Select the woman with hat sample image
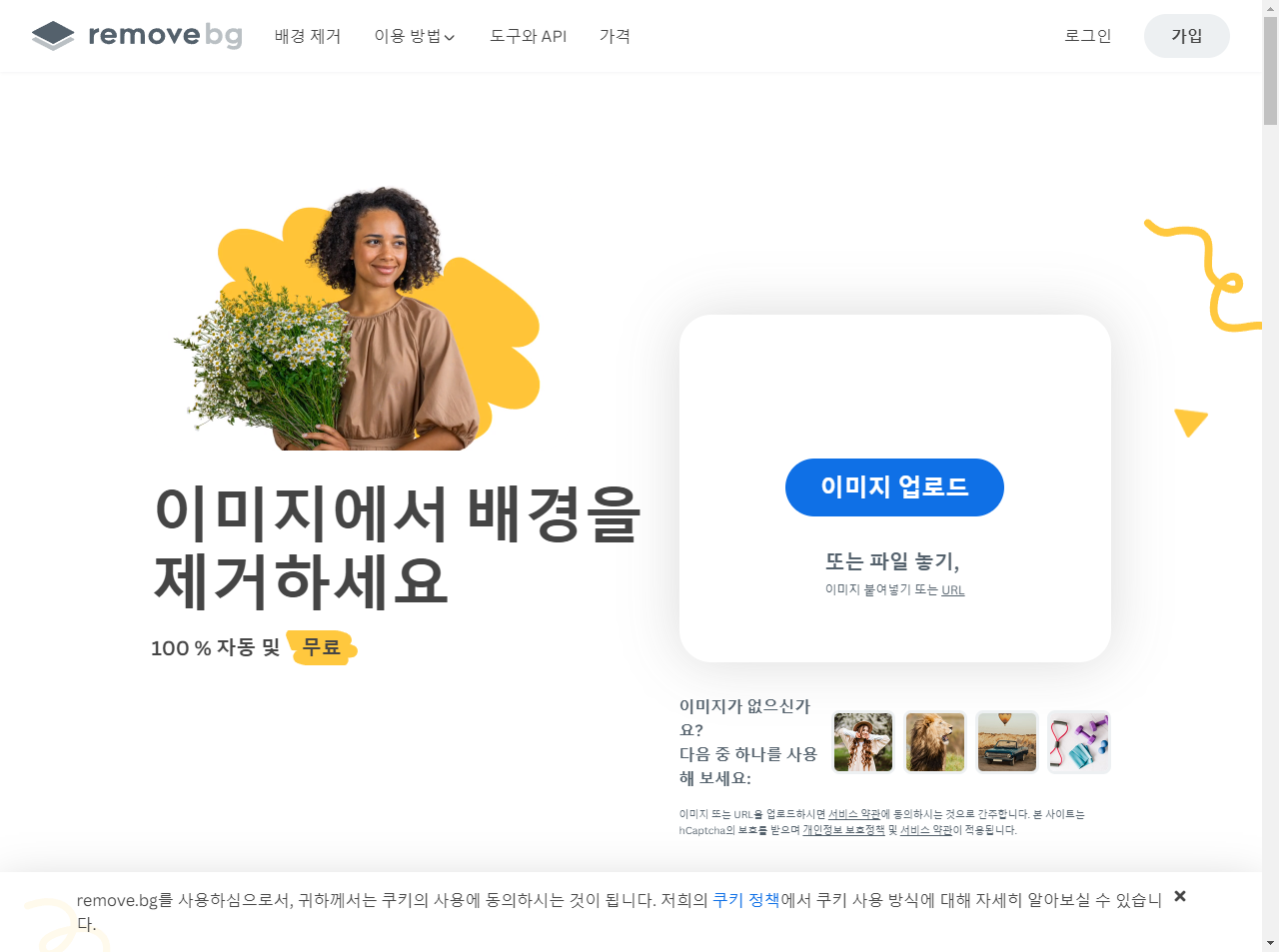 pyautogui.click(x=863, y=742)
